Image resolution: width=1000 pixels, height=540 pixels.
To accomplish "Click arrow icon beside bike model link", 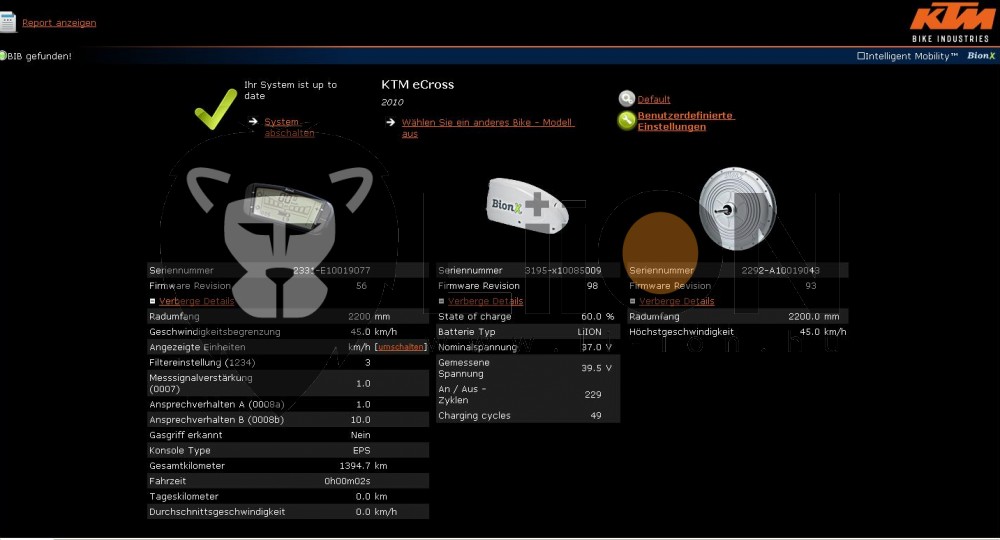I will coord(390,122).
